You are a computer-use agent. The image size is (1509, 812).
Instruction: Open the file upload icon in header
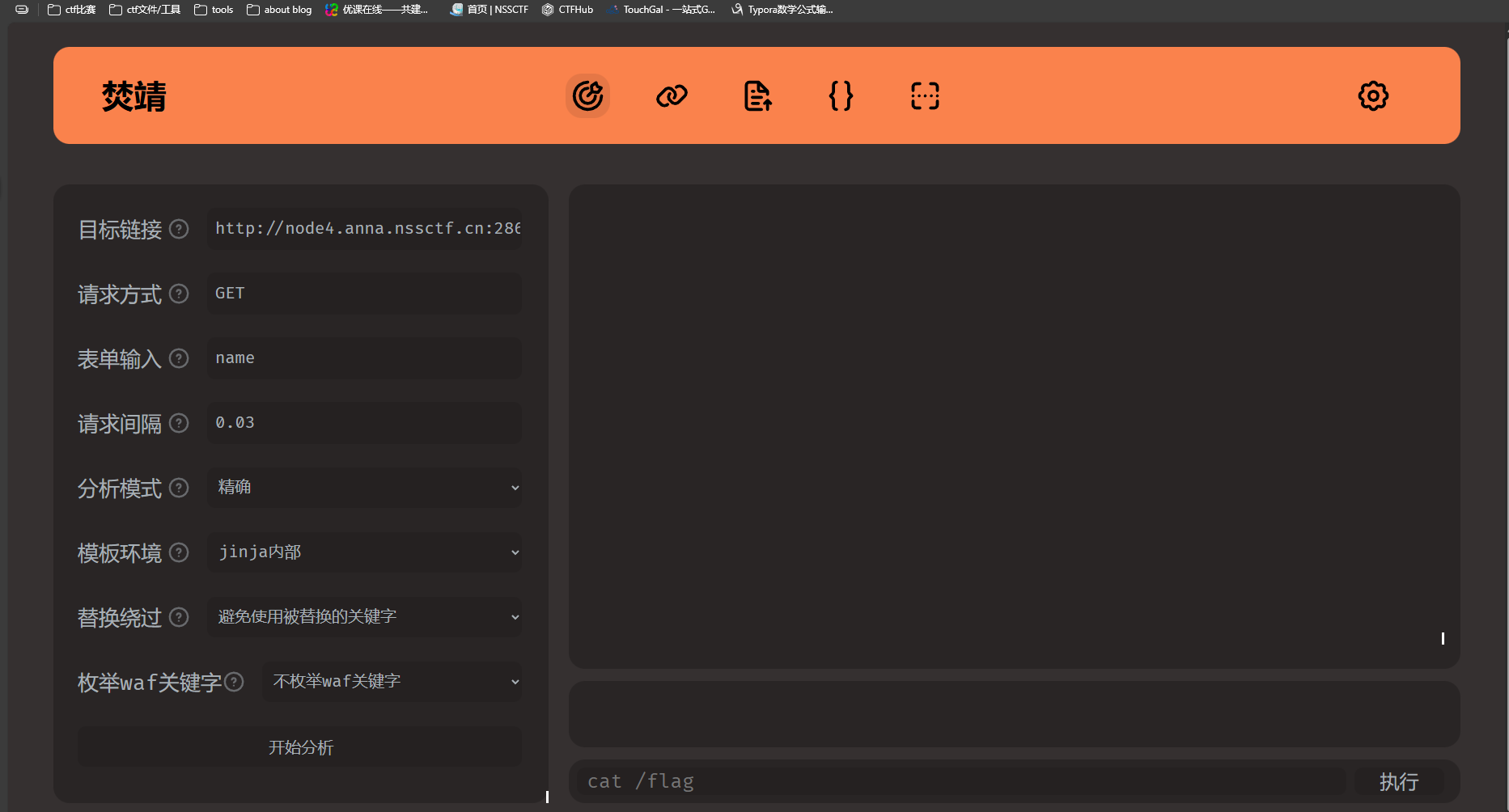[757, 95]
